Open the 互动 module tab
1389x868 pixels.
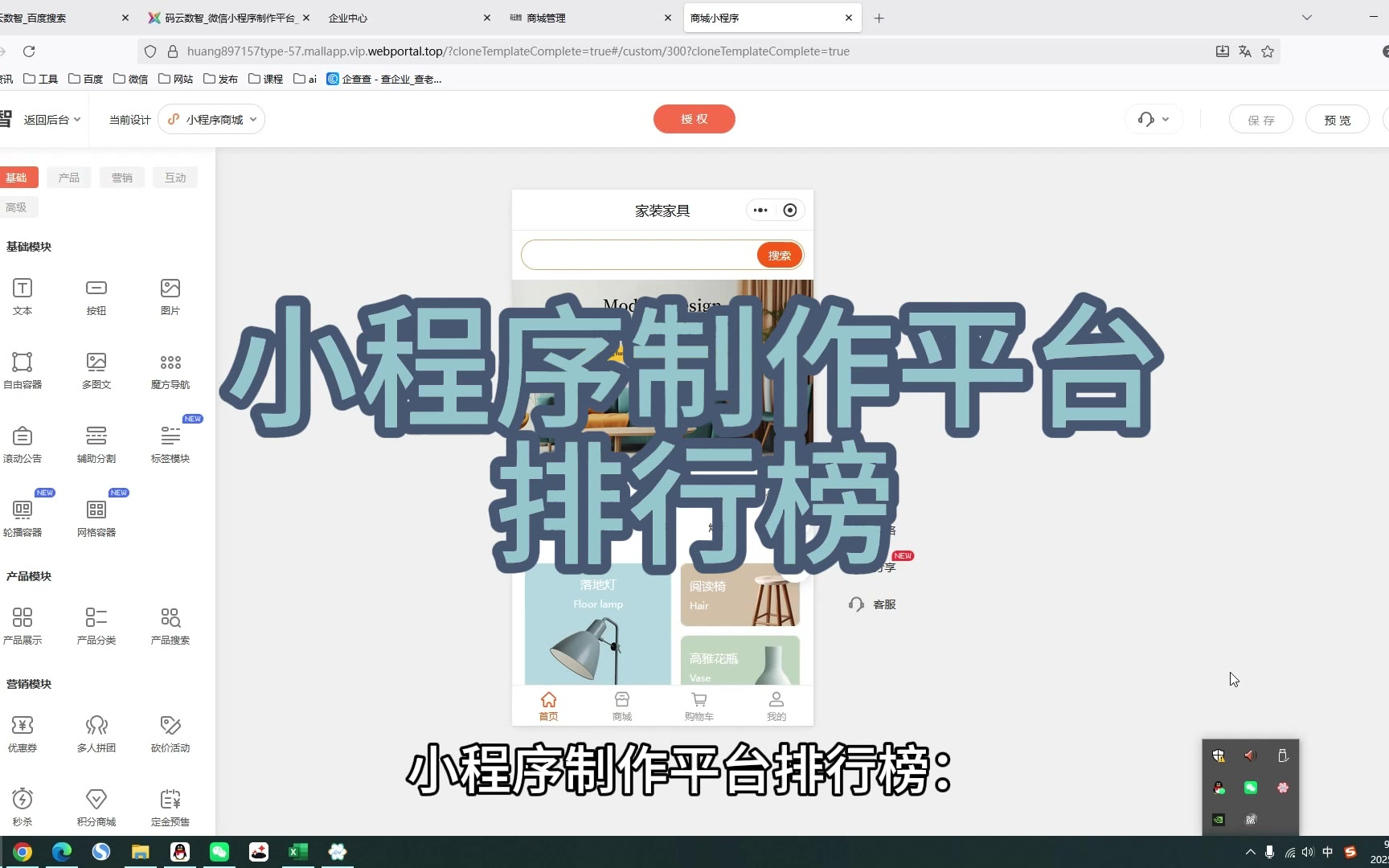click(x=175, y=178)
